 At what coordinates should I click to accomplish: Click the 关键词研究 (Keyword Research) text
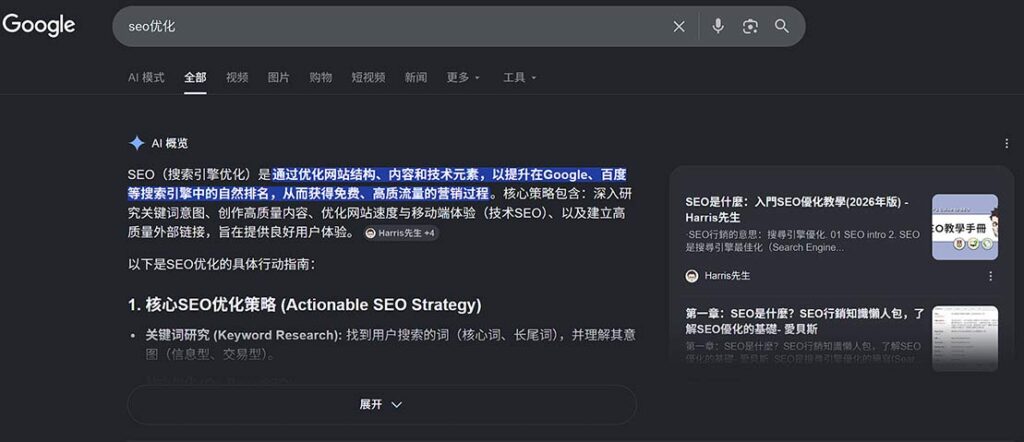(243, 335)
